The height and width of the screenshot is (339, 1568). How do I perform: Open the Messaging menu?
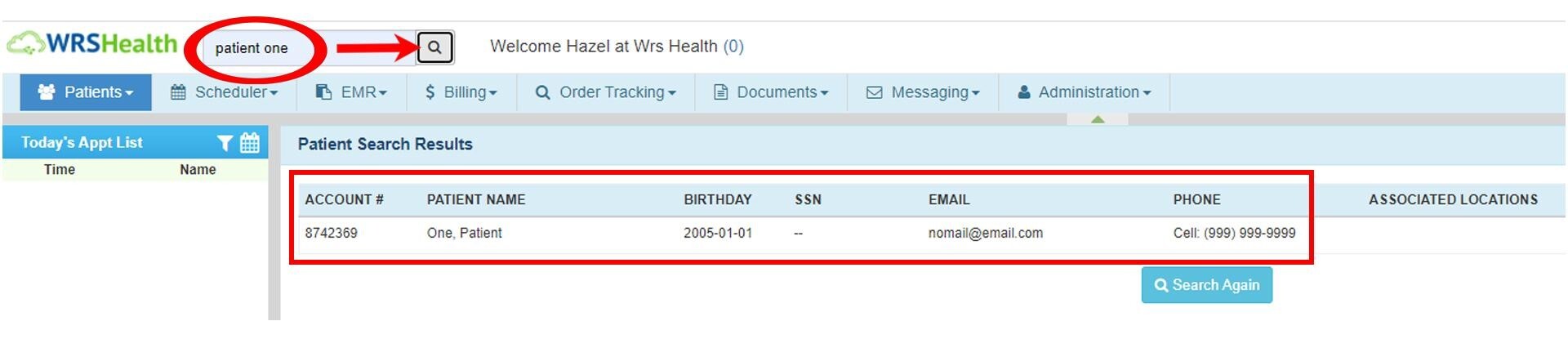[923, 92]
